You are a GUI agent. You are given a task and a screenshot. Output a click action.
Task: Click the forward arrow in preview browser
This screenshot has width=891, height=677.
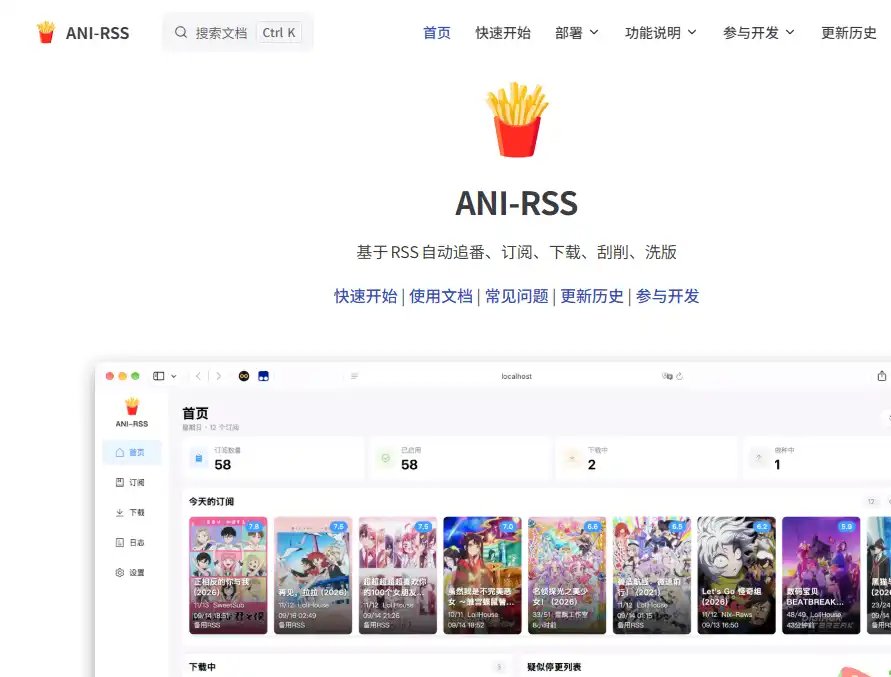[219, 376]
